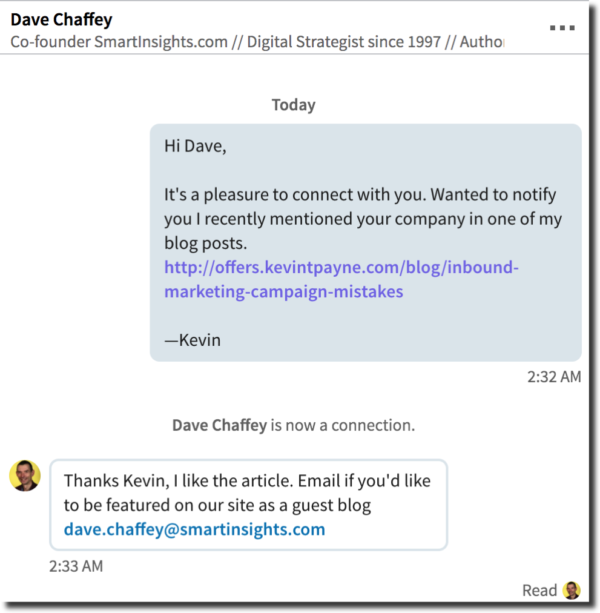Screen dimensions: 600x613
Task: Click the "Read" status label
Action: [x=539, y=590]
